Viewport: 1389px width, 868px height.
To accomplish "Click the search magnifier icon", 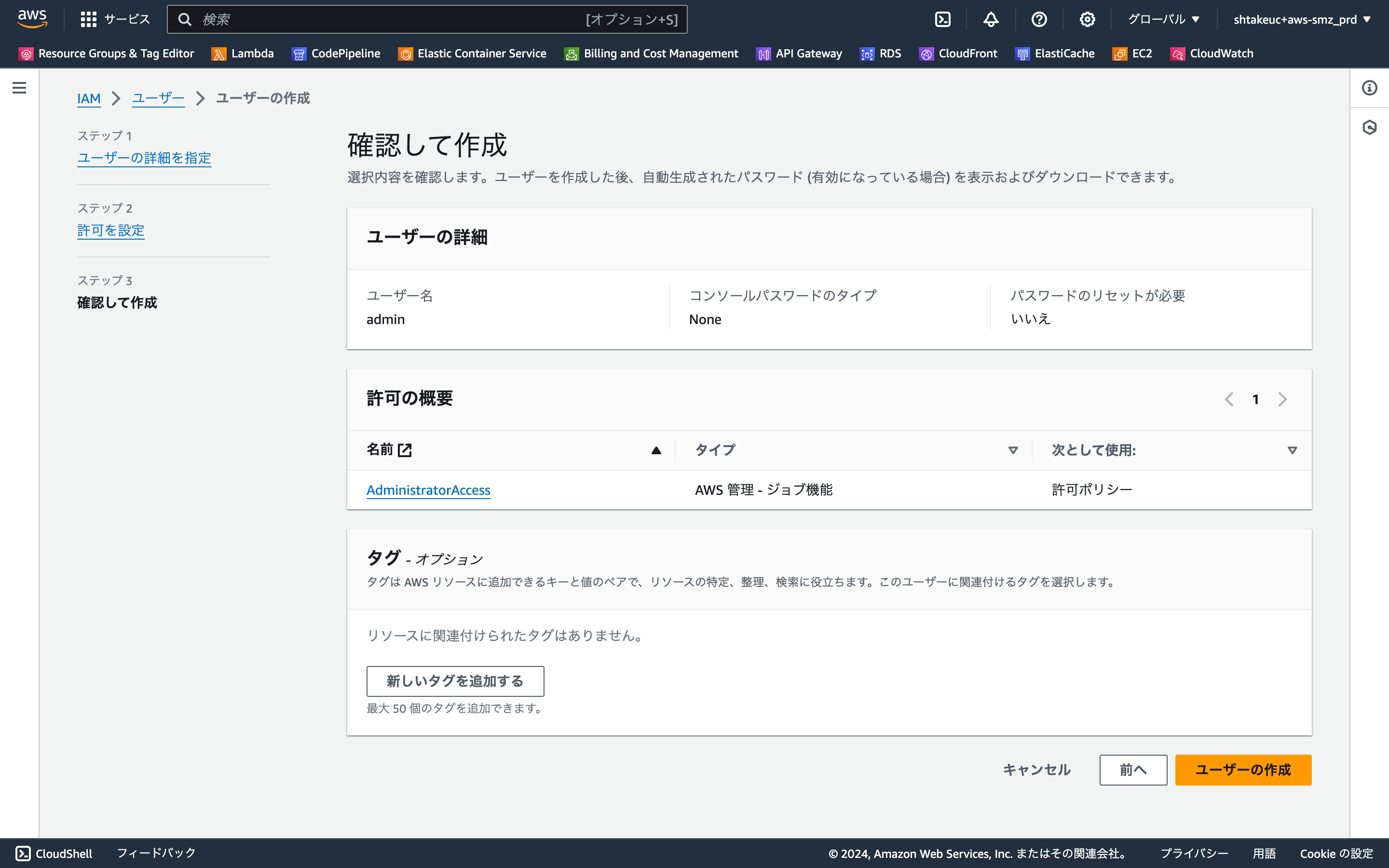I will 185,19.
